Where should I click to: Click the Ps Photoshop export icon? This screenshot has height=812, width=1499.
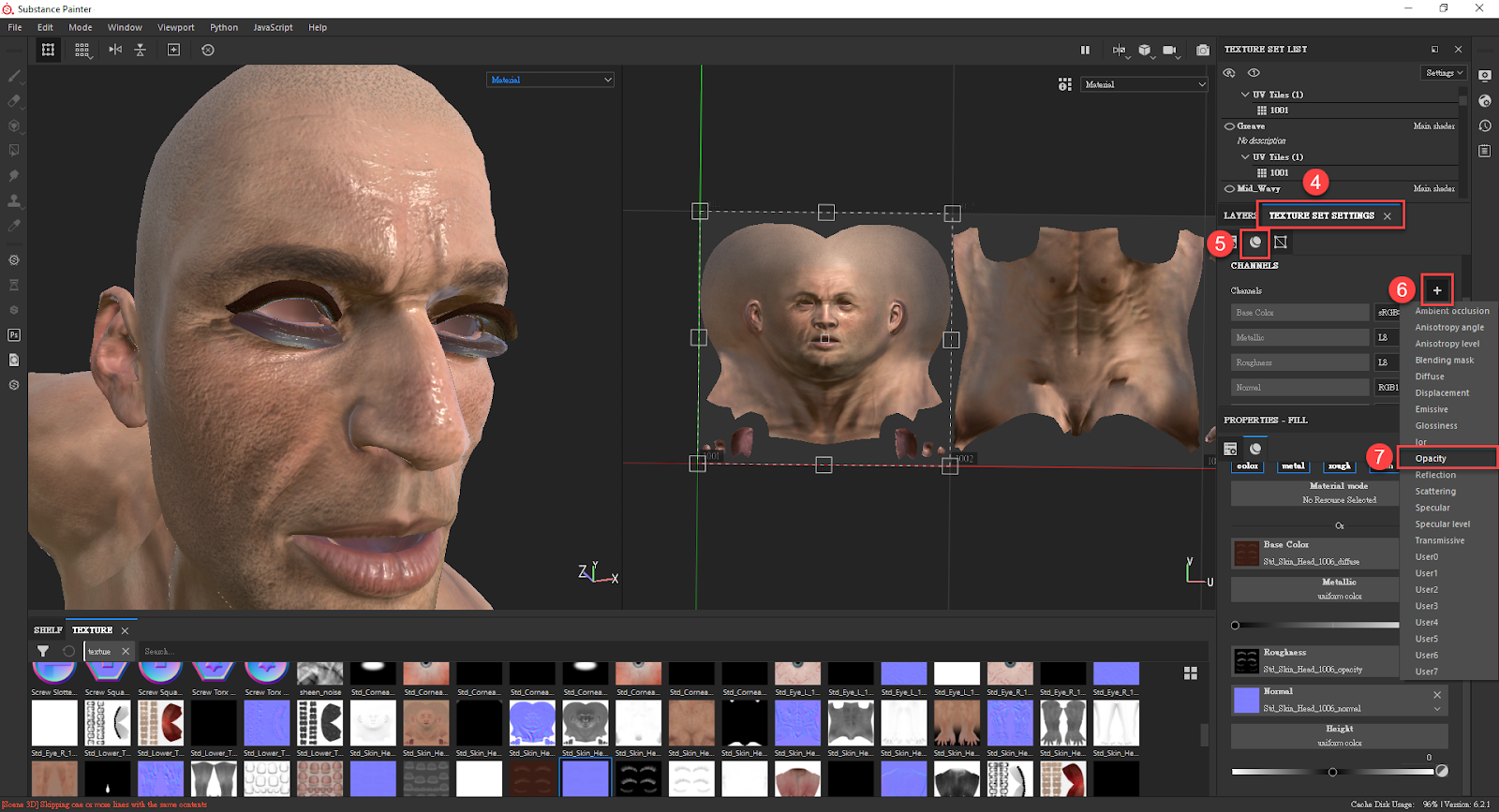[14, 334]
